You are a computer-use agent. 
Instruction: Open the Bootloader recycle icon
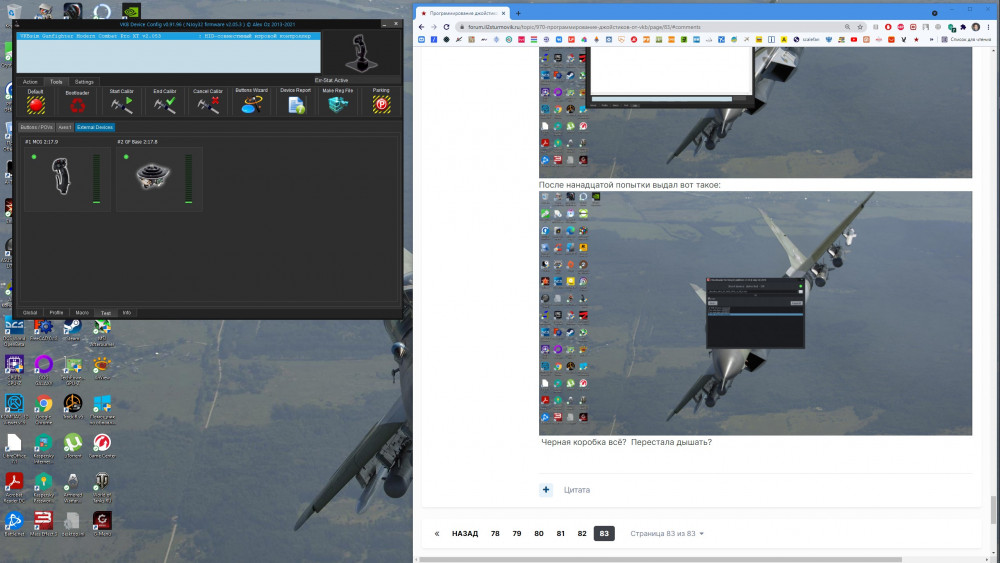[77, 105]
